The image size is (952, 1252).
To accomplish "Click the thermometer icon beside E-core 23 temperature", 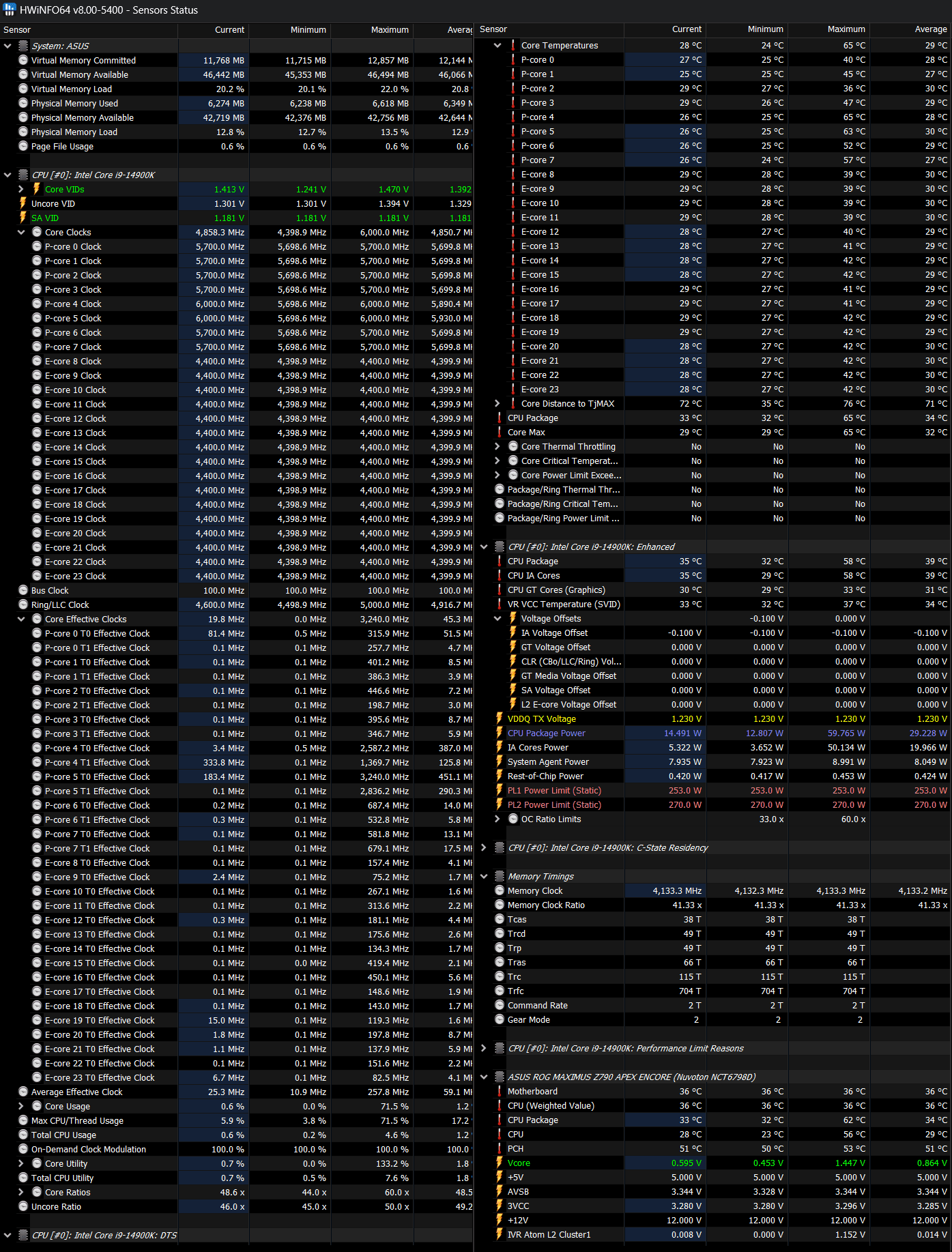I will pos(513,389).
